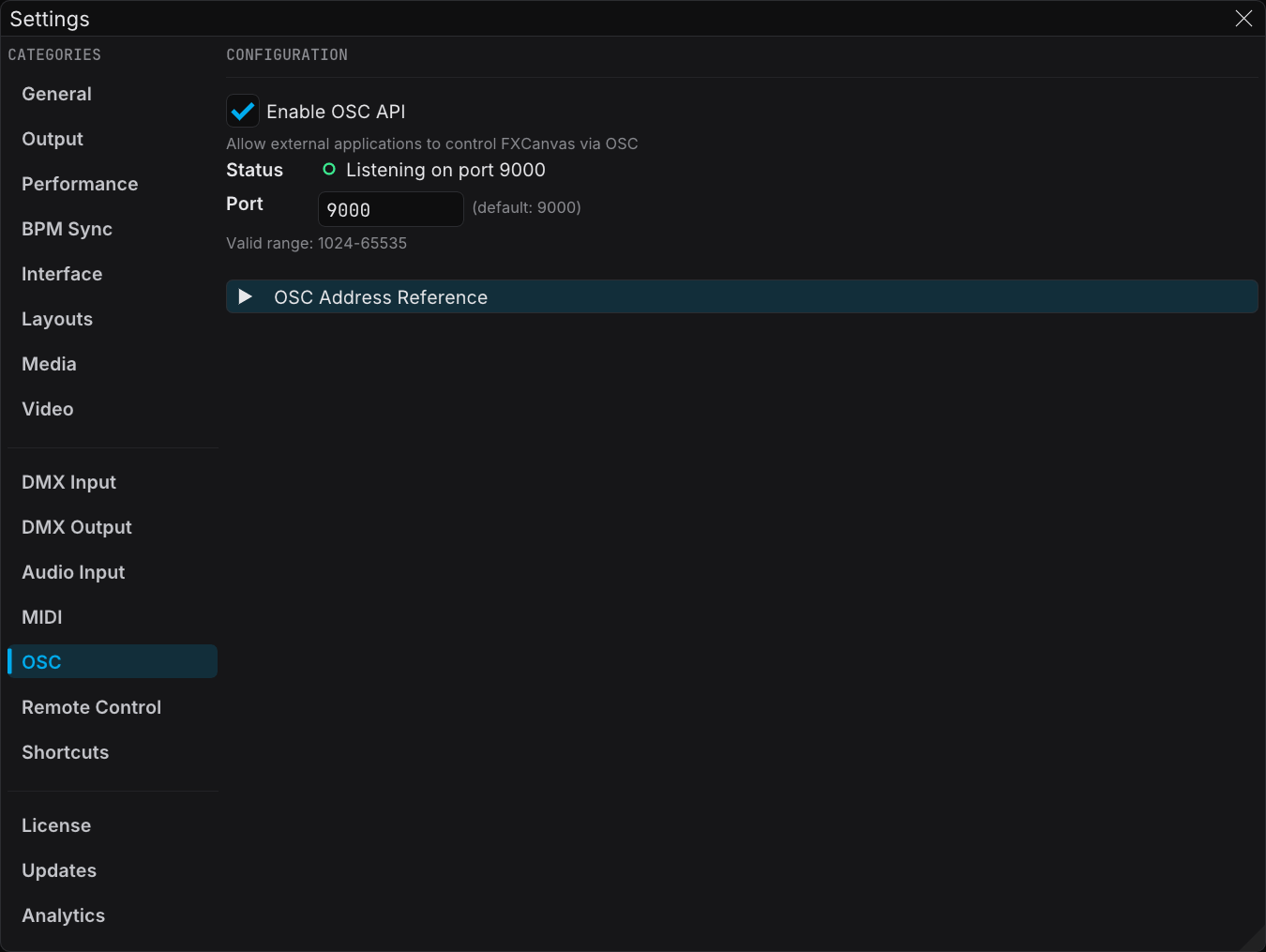The image size is (1266, 952).
Task: Click the 'Listening on port 9000' status text
Action: [445, 170]
